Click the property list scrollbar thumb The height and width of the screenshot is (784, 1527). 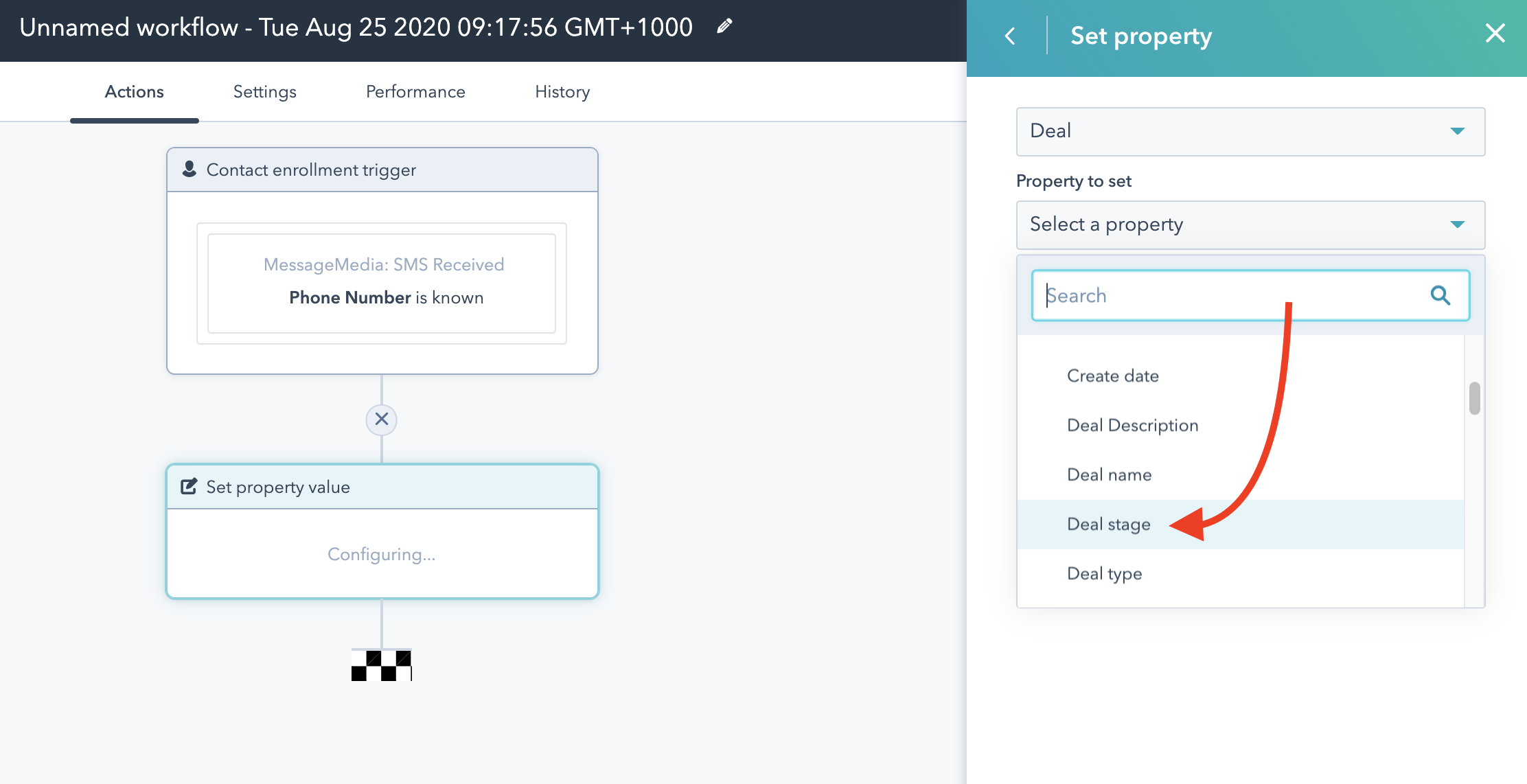[1474, 398]
